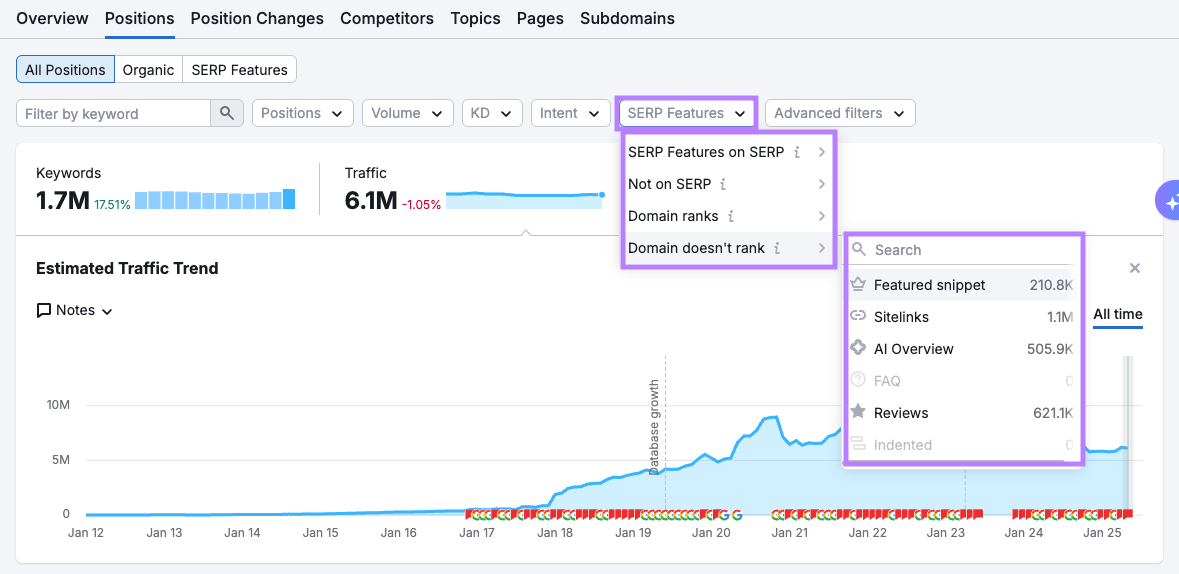Open the Volume filter dropdown
Screen dimensions: 1179x574
pos(408,114)
